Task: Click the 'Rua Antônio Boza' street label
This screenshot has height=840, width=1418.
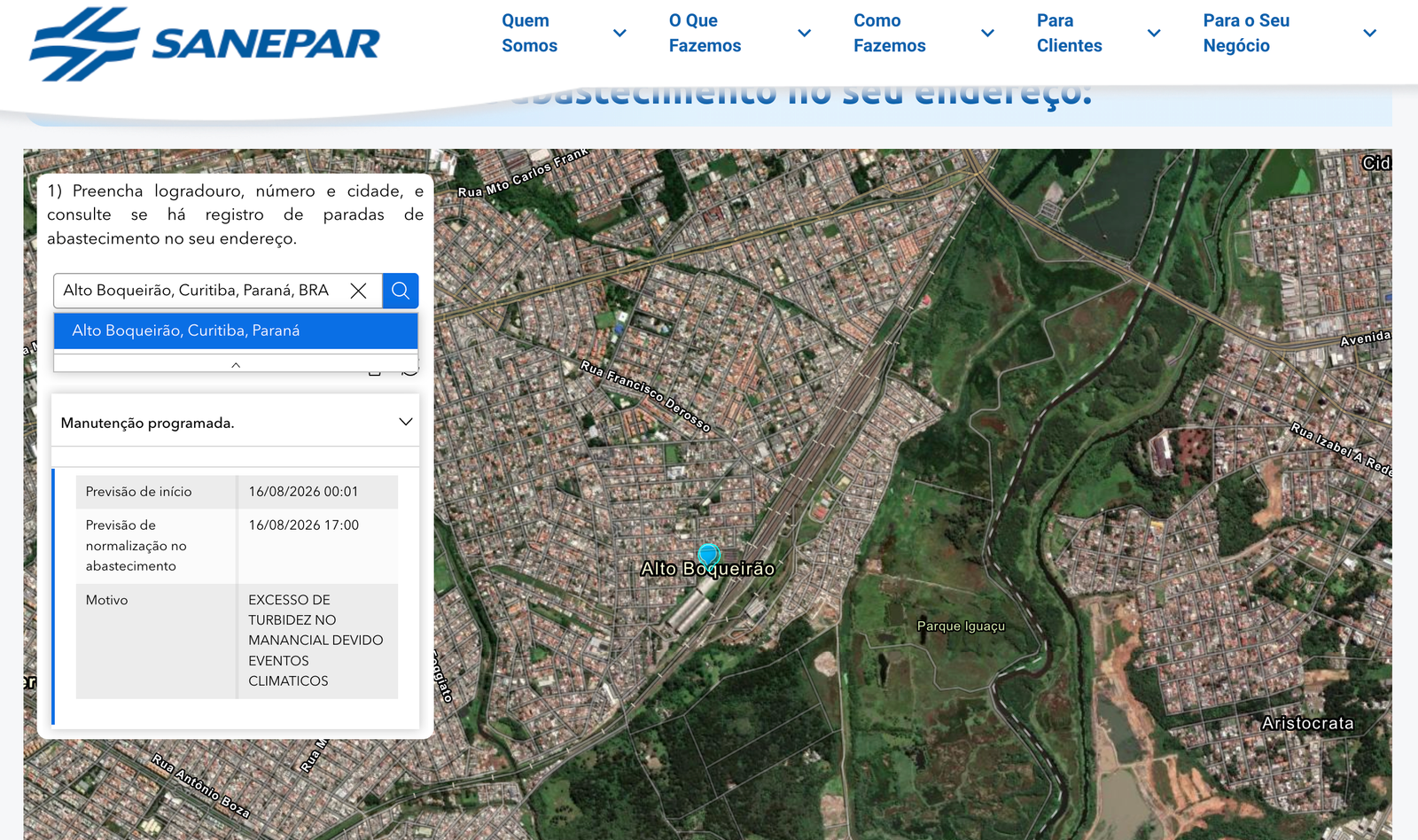Action: point(201,785)
